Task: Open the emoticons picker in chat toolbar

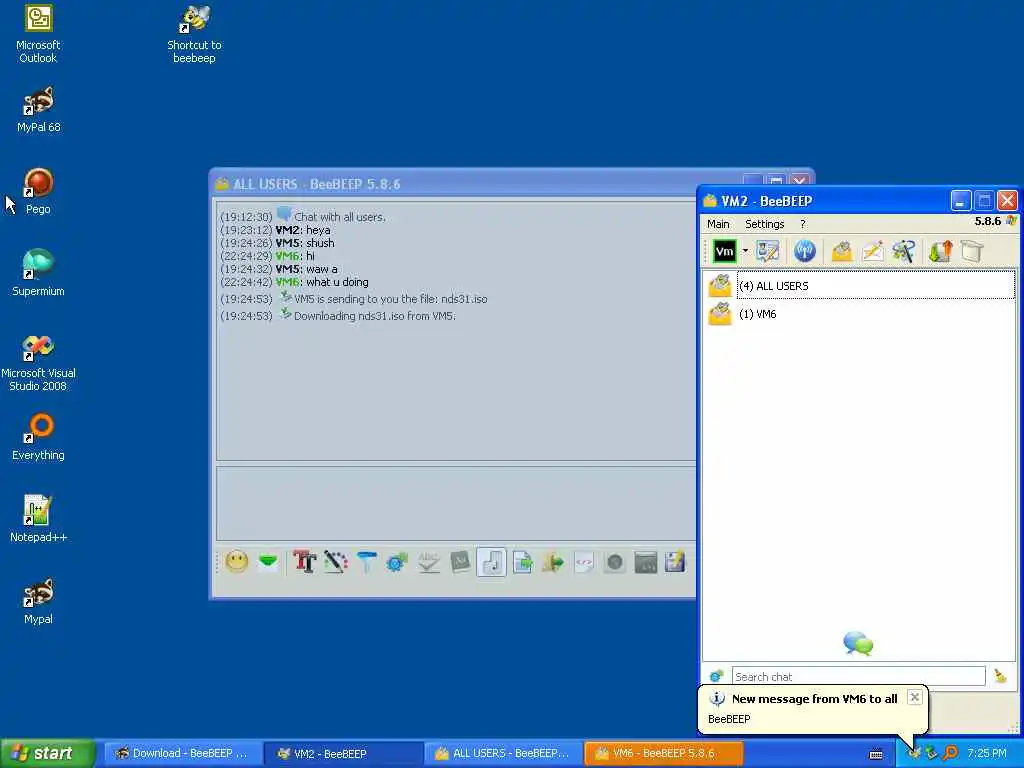Action: pyautogui.click(x=237, y=562)
